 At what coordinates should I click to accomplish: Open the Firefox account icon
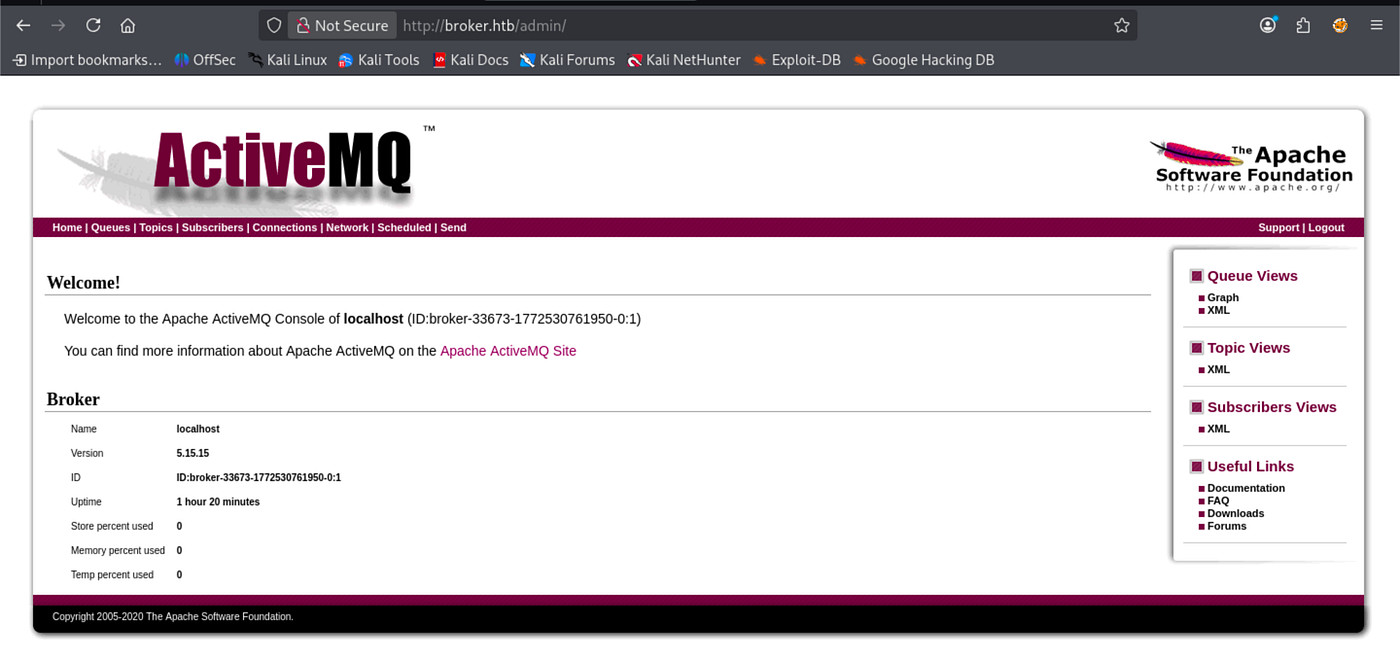pos(1268,25)
